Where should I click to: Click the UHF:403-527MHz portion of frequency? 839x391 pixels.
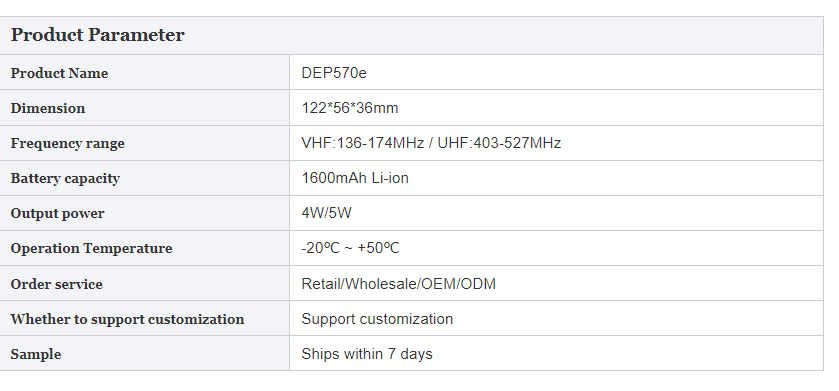coord(499,143)
